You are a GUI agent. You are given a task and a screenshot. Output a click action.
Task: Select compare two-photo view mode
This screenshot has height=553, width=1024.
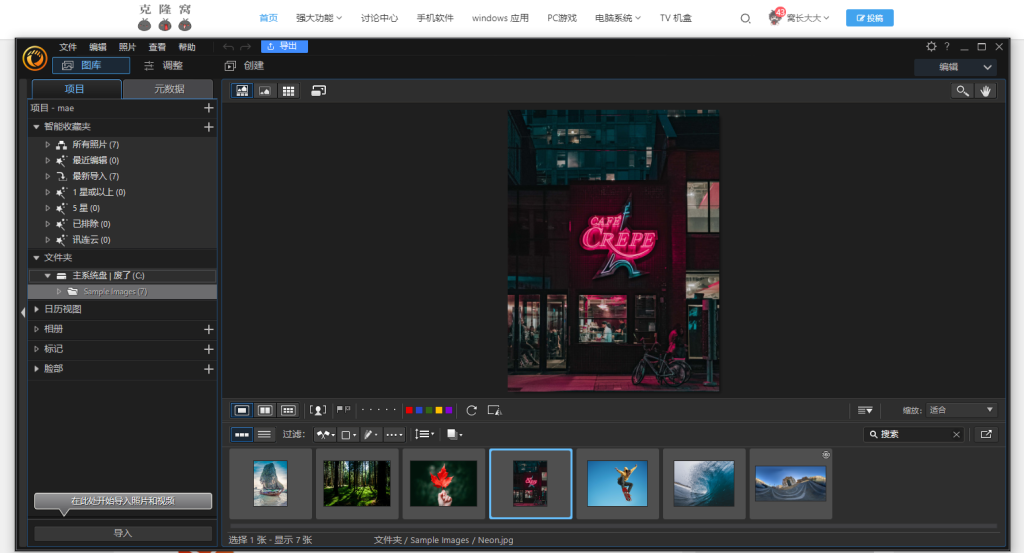(x=265, y=410)
